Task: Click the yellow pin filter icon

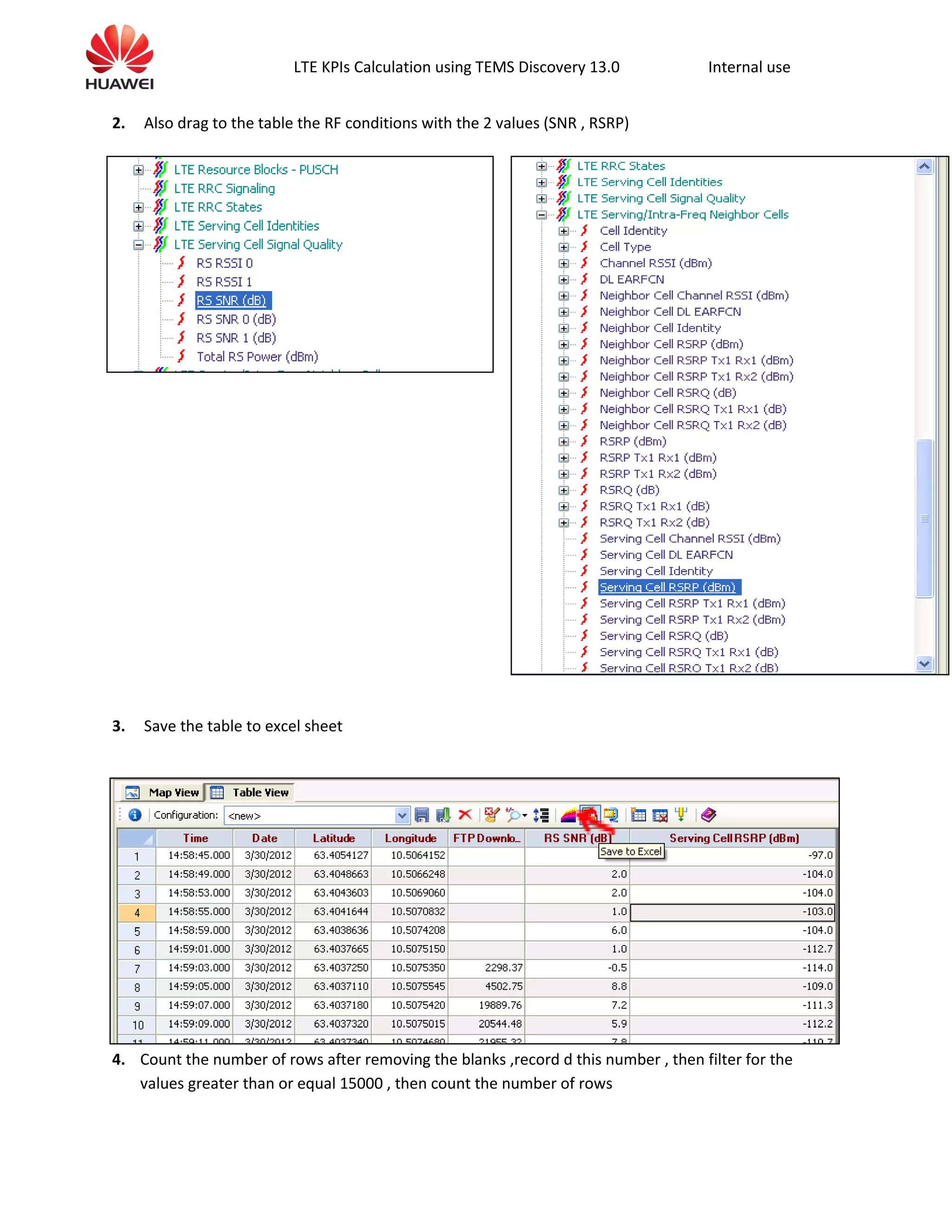Action: [x=681, y=814]
